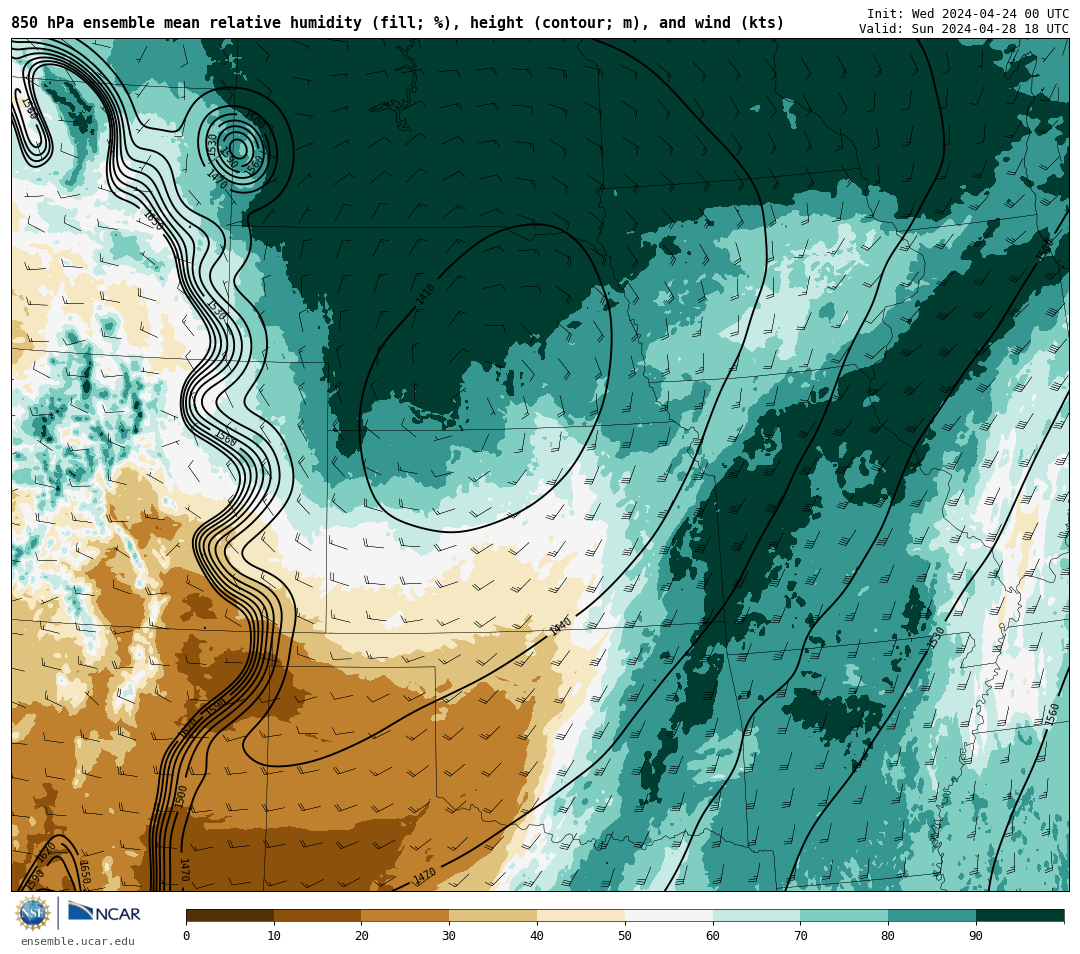Click the Init: Wed 2024-04-24 00 UTC text
The width and height of the screenshot is (1080, 954).
[x=968, y=14]
